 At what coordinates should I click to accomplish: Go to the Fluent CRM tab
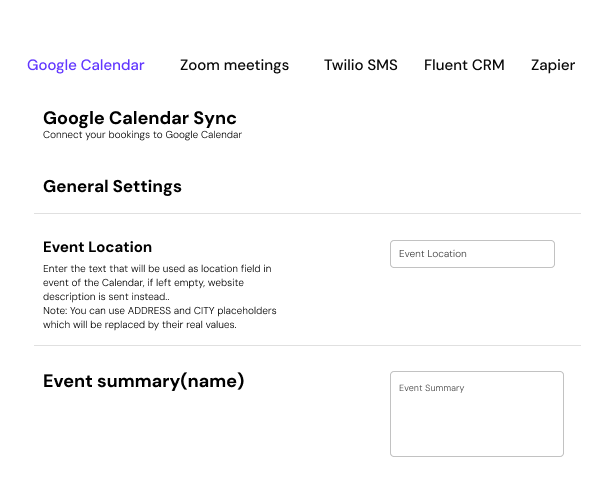coord(464,65)
